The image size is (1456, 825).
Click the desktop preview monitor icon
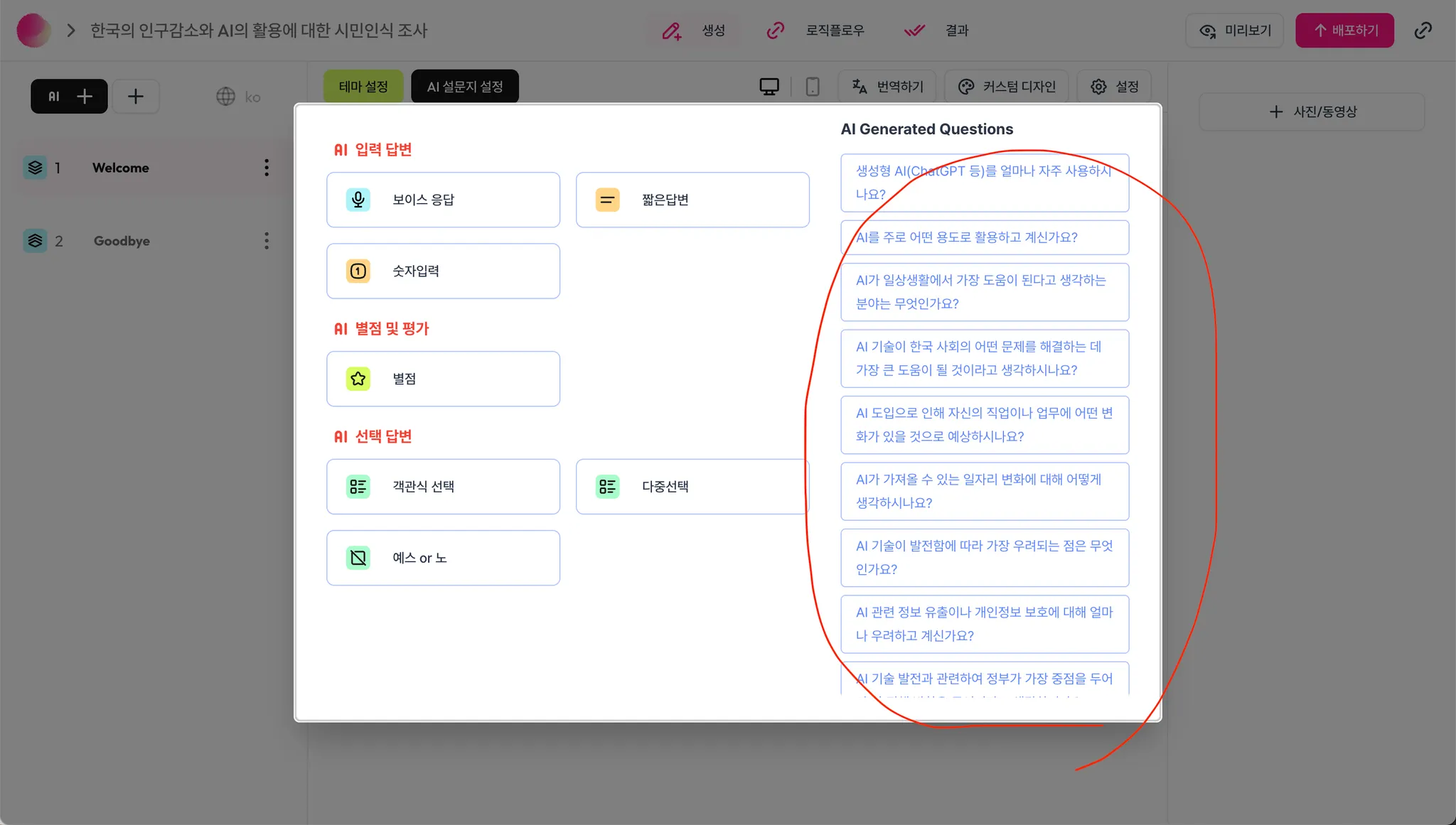coord(769,87)
